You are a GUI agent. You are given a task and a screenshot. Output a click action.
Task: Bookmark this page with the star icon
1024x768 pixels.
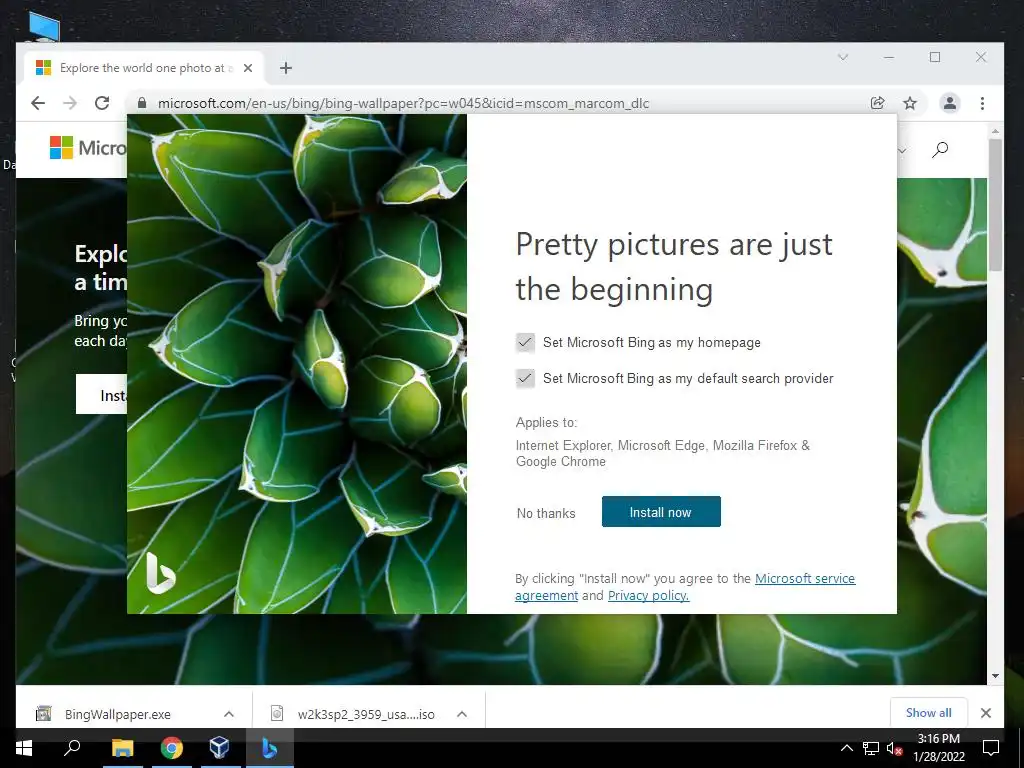point(910,103)
